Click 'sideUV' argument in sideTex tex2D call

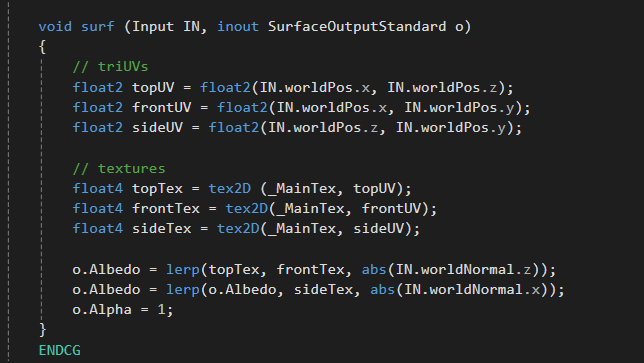click(379, 229)
